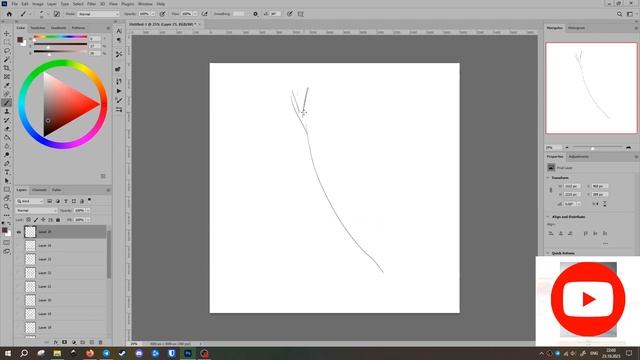Toggle lock all padlock icon
This screenshot has height=360, width=640.
pyautogui.click(x=58, y=220)
